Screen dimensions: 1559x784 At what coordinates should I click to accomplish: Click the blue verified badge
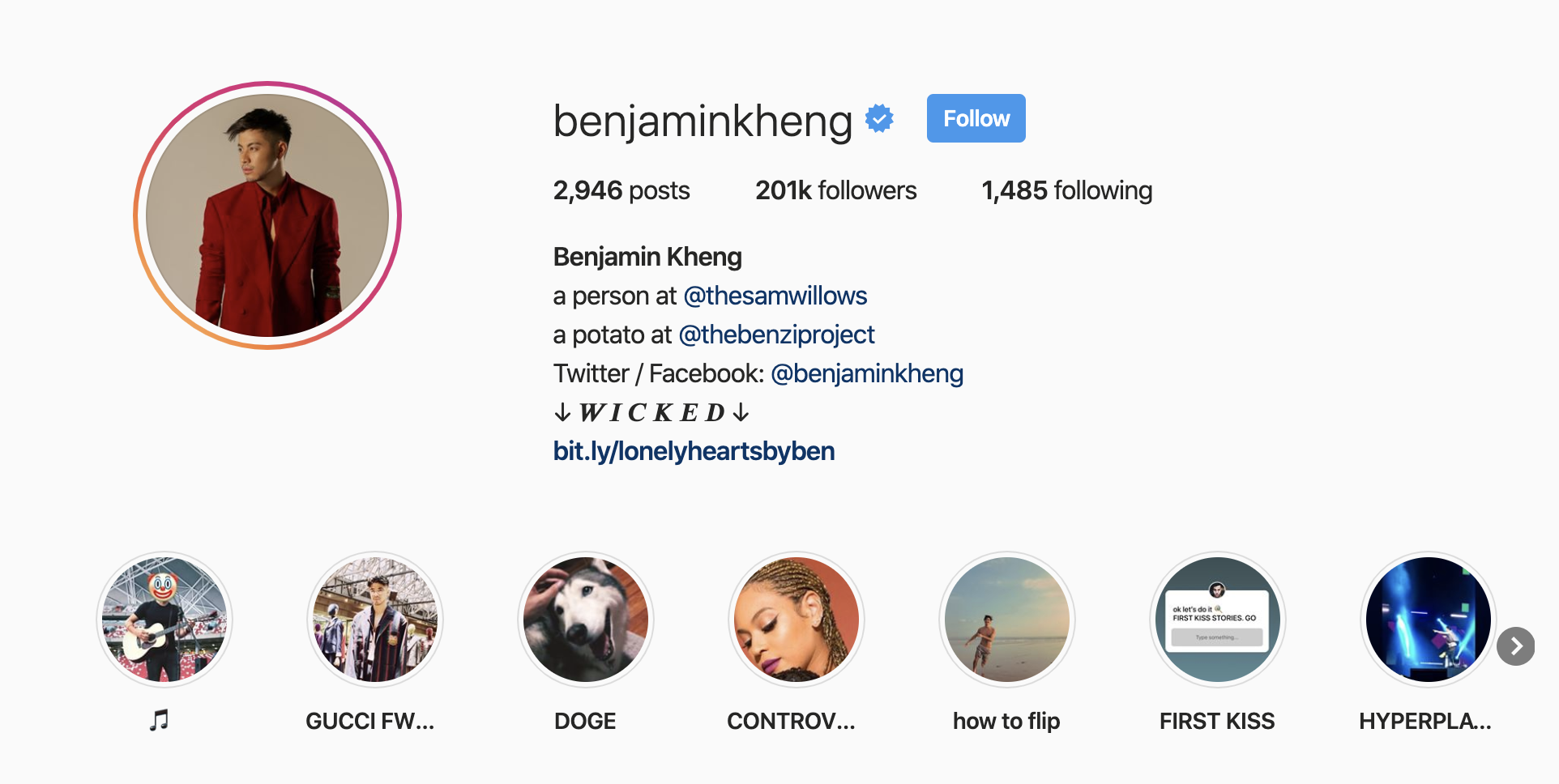879,119
